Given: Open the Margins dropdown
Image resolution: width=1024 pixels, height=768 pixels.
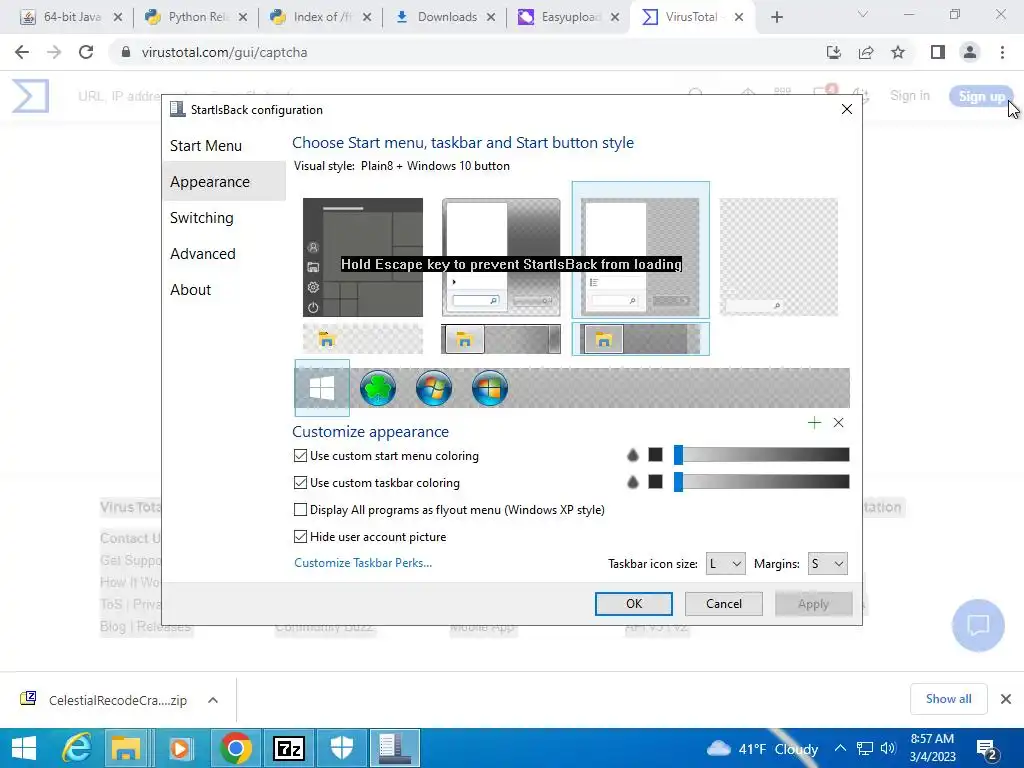Looking at the screenshot, I should pyautogui.click(x=827, y=564).
